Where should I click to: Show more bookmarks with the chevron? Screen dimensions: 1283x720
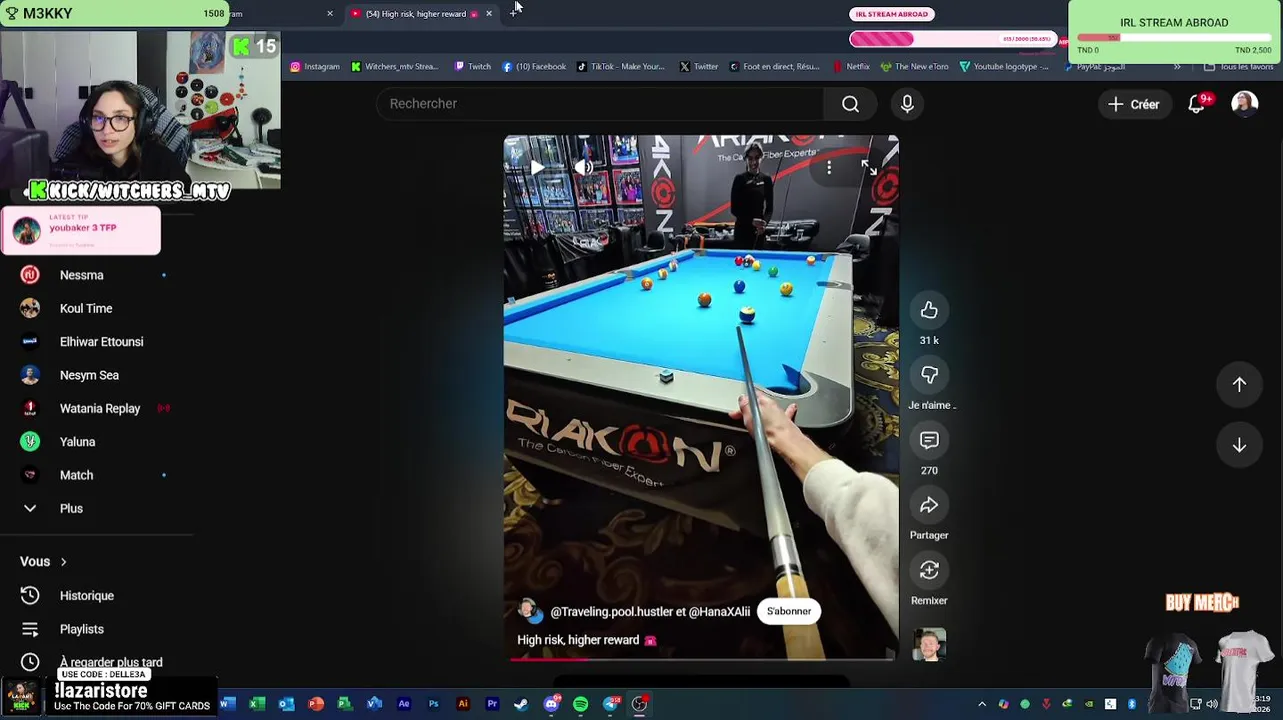1177,67
